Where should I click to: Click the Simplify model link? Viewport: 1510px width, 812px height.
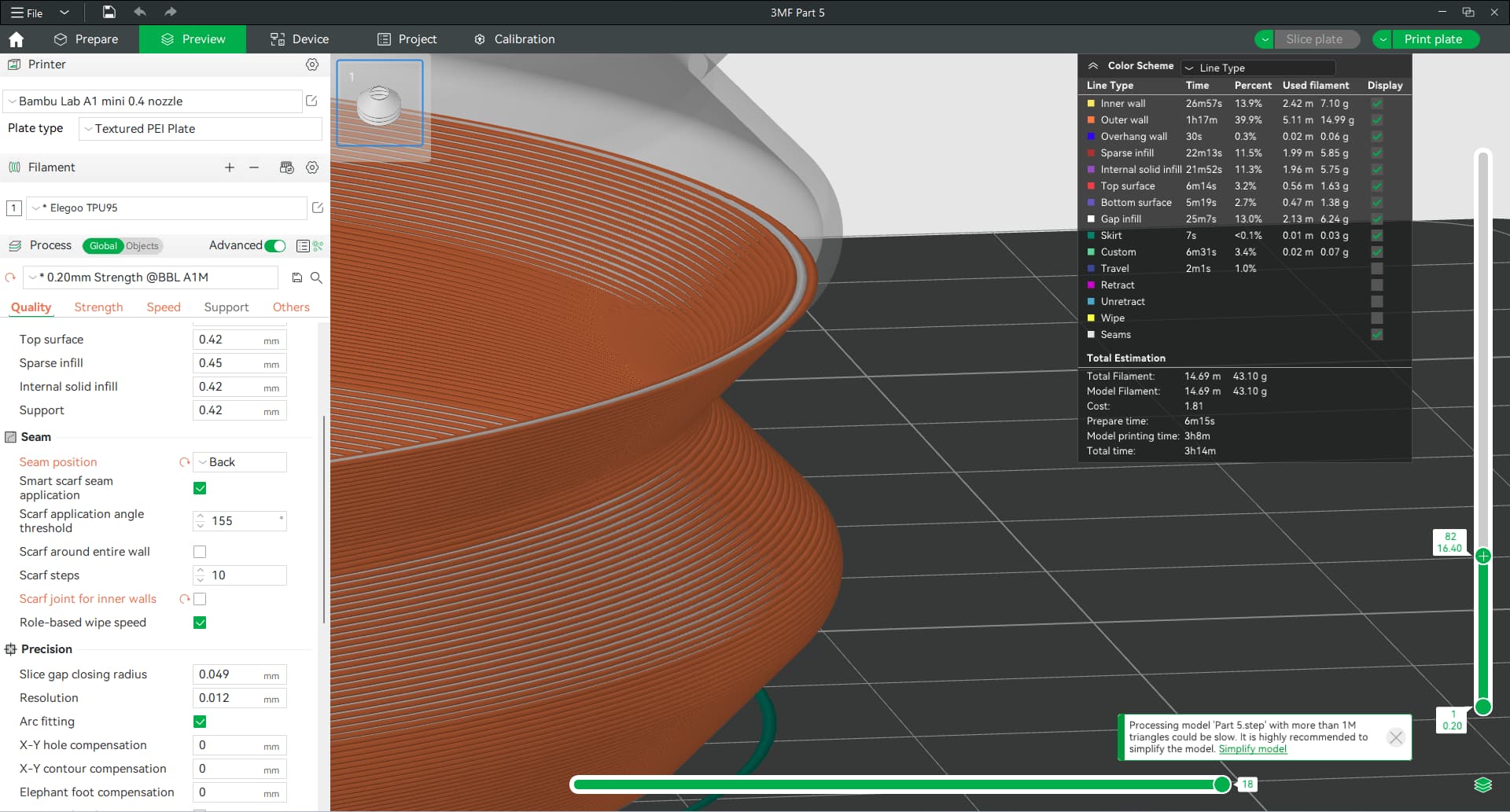coord(1252,749)
